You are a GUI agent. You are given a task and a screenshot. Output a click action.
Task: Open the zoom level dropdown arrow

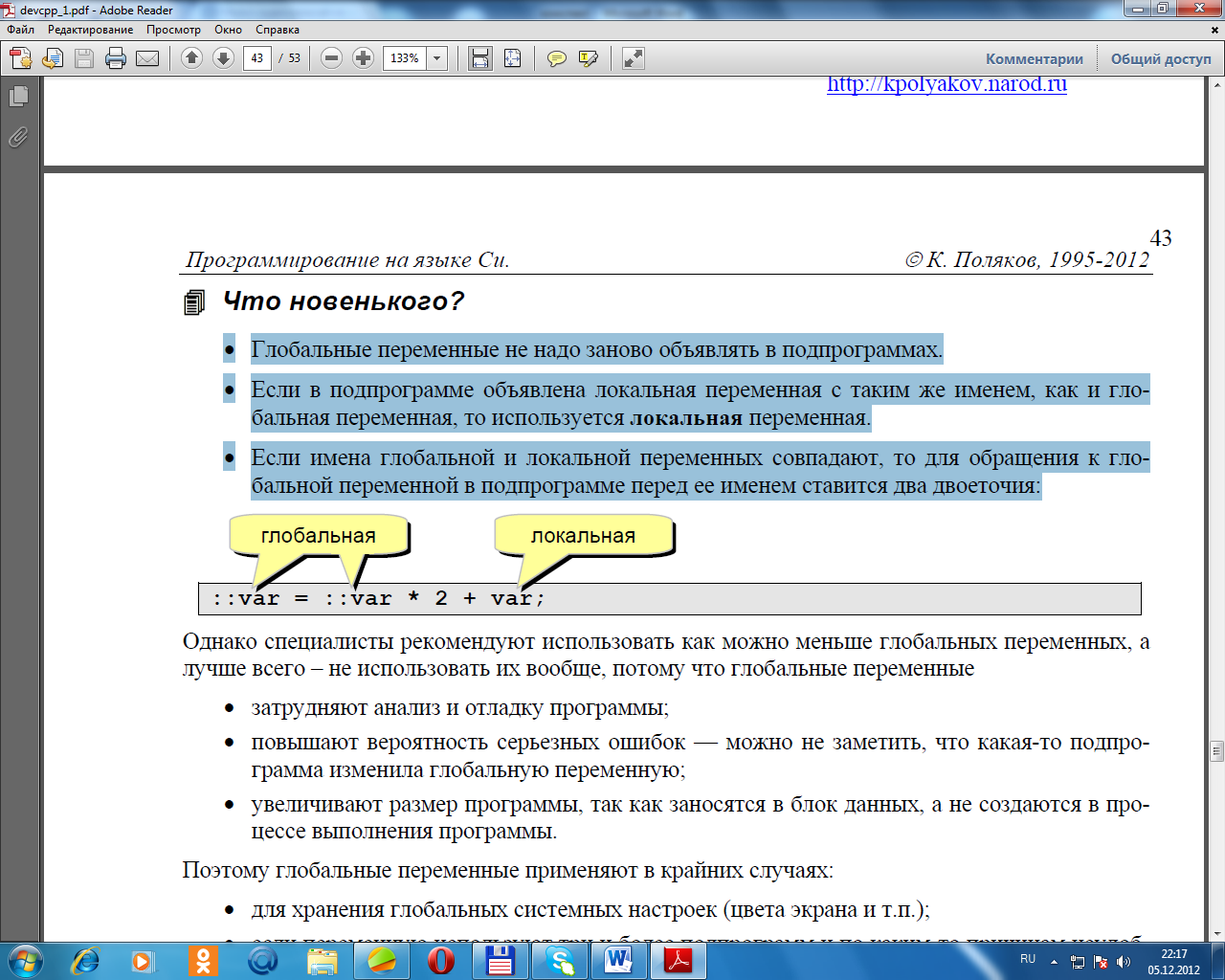coord(437,58)
